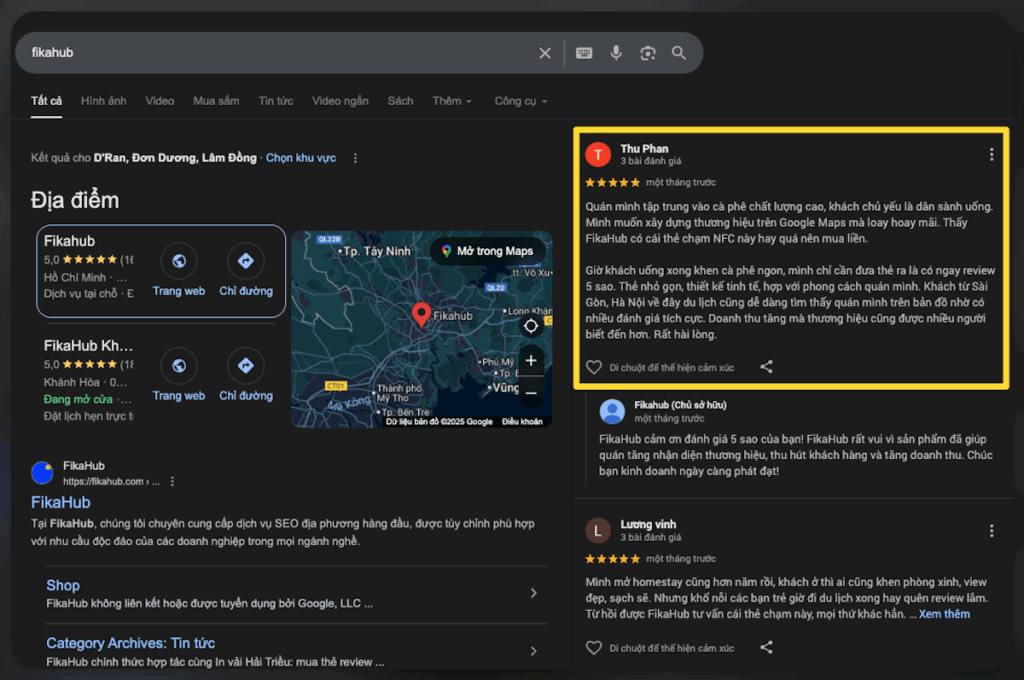Click the Mở trong Maps button
Screen dimensions: 1024x680
click(x=488, y=251)
